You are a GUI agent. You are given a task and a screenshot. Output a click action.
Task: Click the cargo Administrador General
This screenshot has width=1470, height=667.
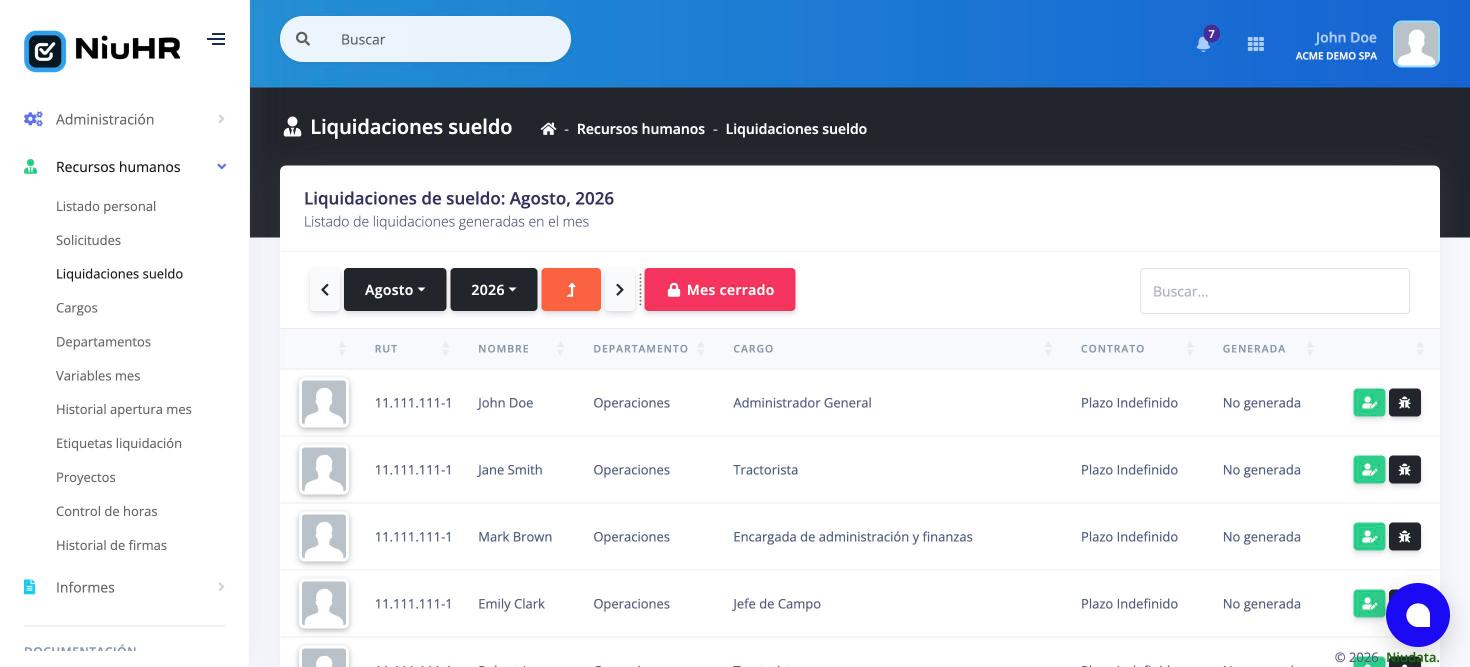(x=802, y=403)
